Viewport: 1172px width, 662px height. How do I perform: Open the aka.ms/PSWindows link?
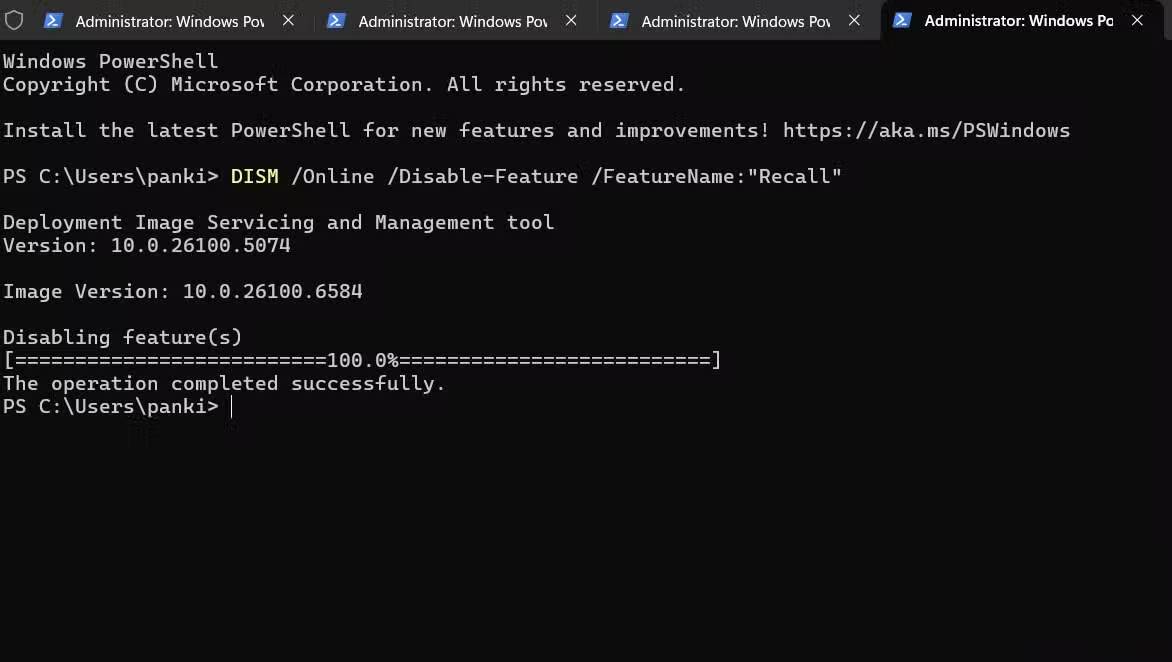[926, 130]
